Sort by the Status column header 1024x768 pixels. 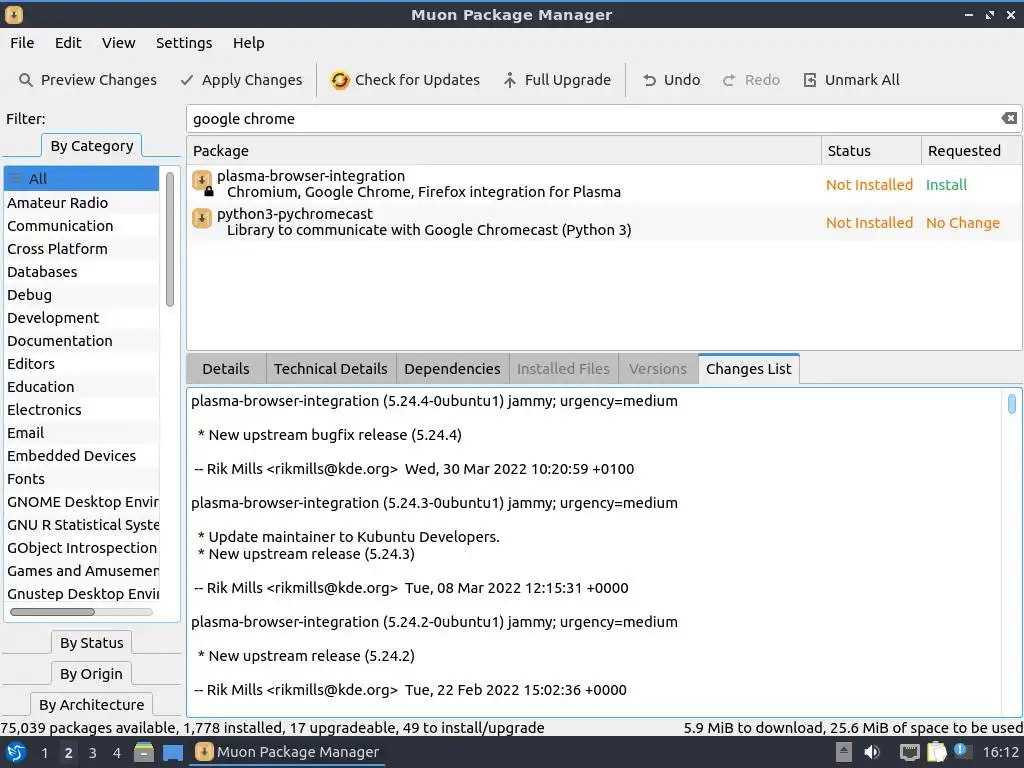pyautogui.click(x=871, y=150)
